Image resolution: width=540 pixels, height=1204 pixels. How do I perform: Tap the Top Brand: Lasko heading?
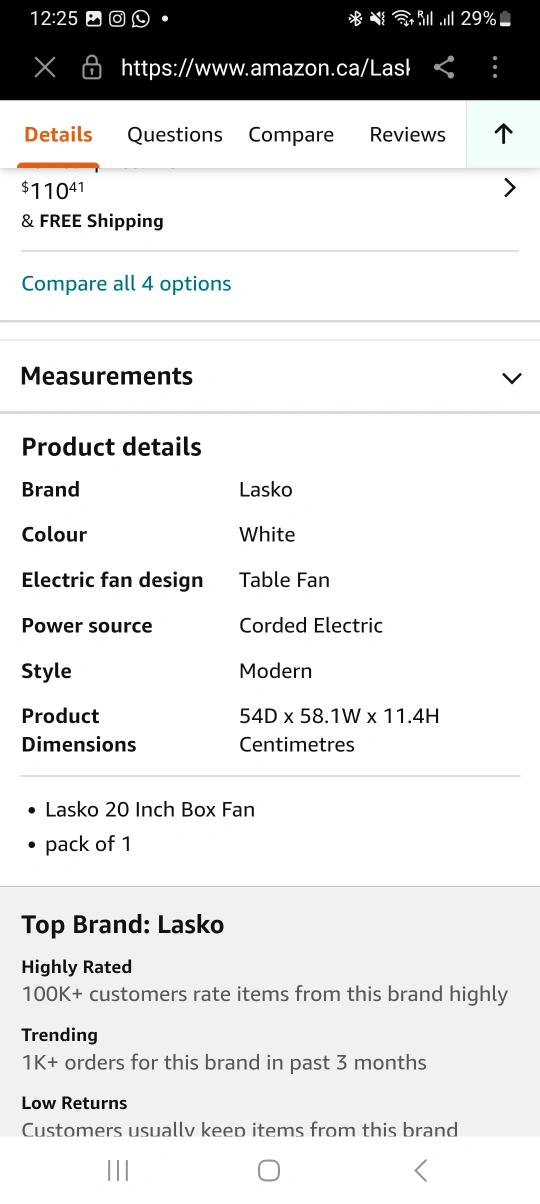click(x=123, y=925)
